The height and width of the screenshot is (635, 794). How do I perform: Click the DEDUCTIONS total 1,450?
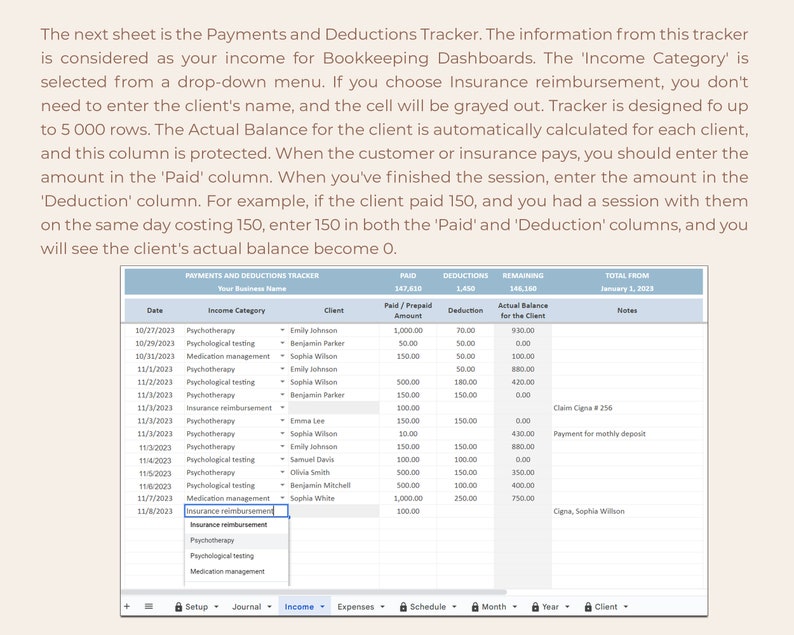[x=465, y=289]
